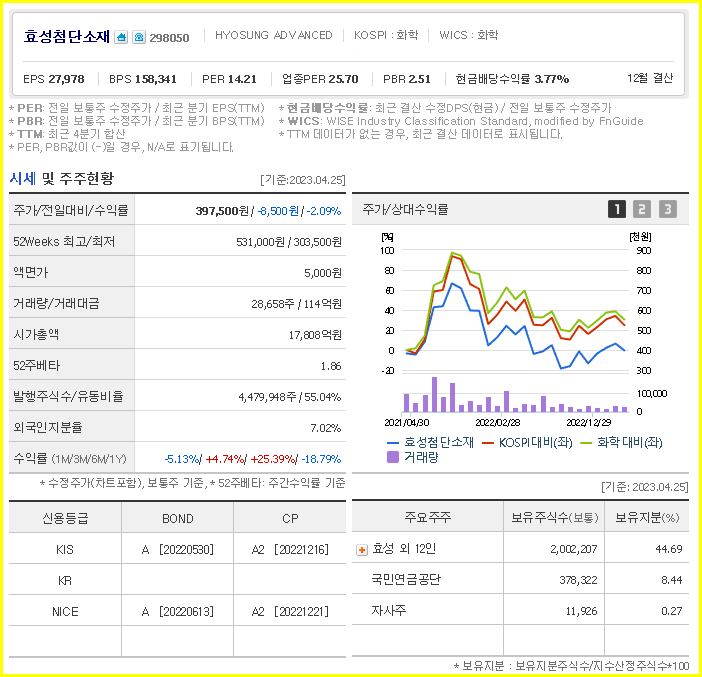Screen dimensions: 702x677
Task: Select the 액면가 value 5,000원
Action: [322, 273]
